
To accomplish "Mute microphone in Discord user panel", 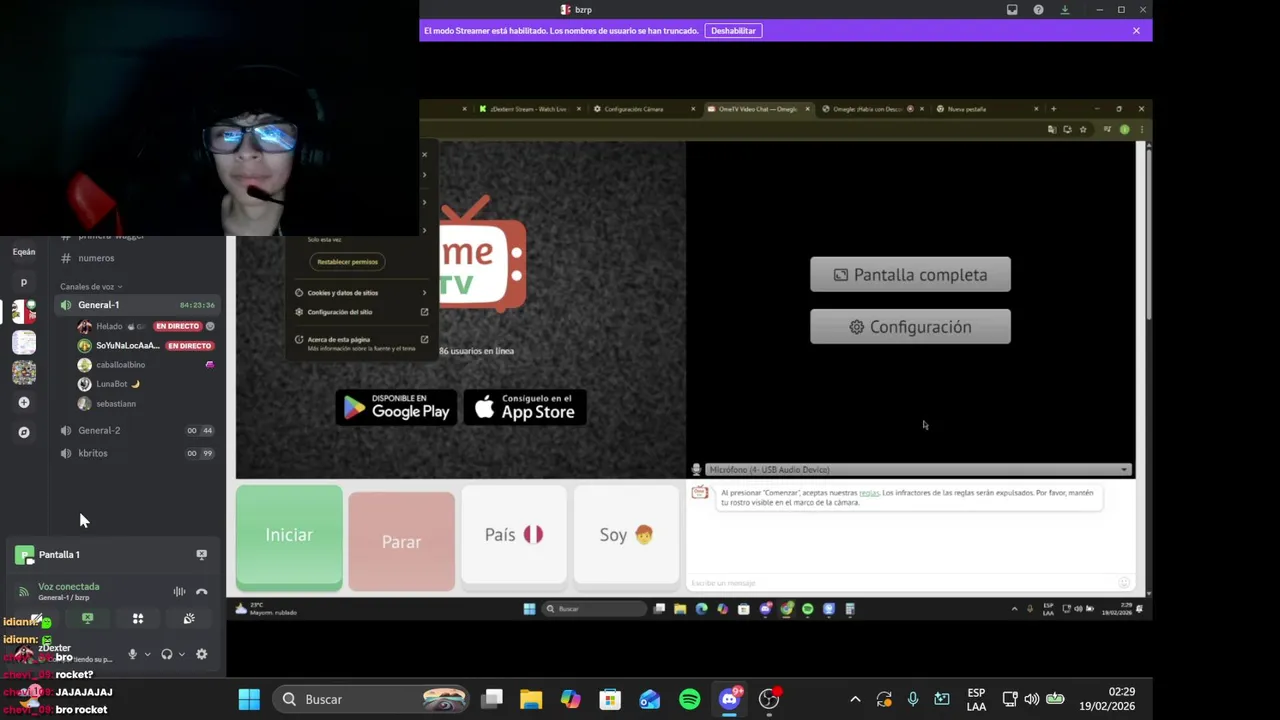I will point(132,654).
